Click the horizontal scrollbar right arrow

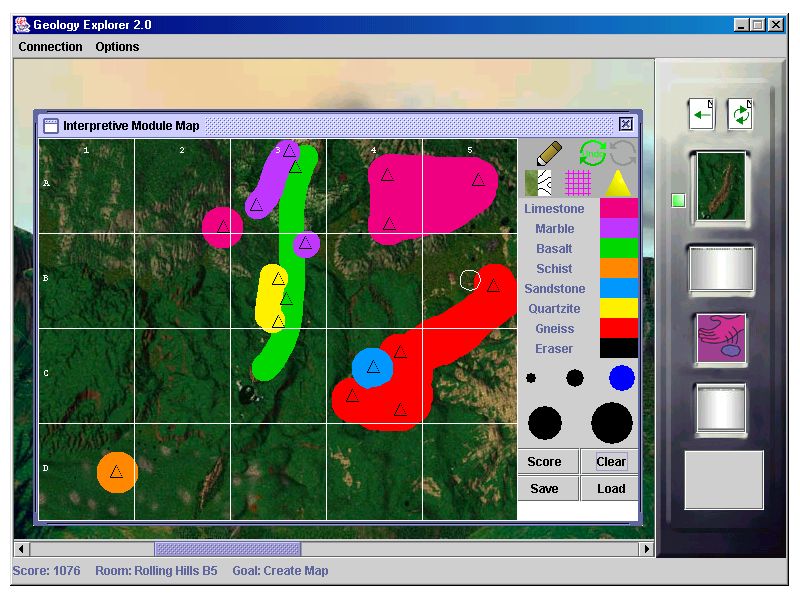click(647, 549)
